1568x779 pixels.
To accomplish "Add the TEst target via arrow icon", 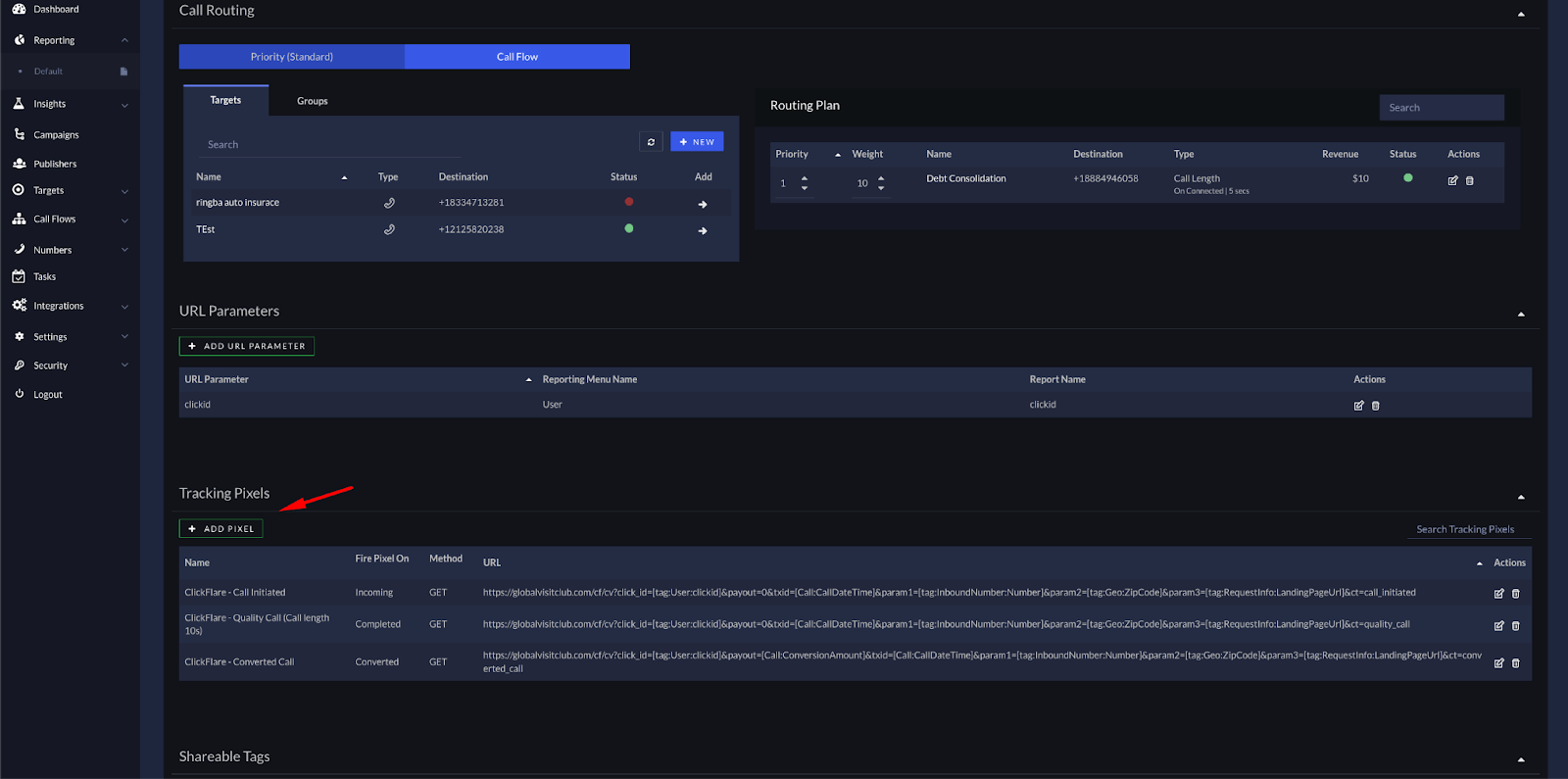I will [x=702, y=231].
